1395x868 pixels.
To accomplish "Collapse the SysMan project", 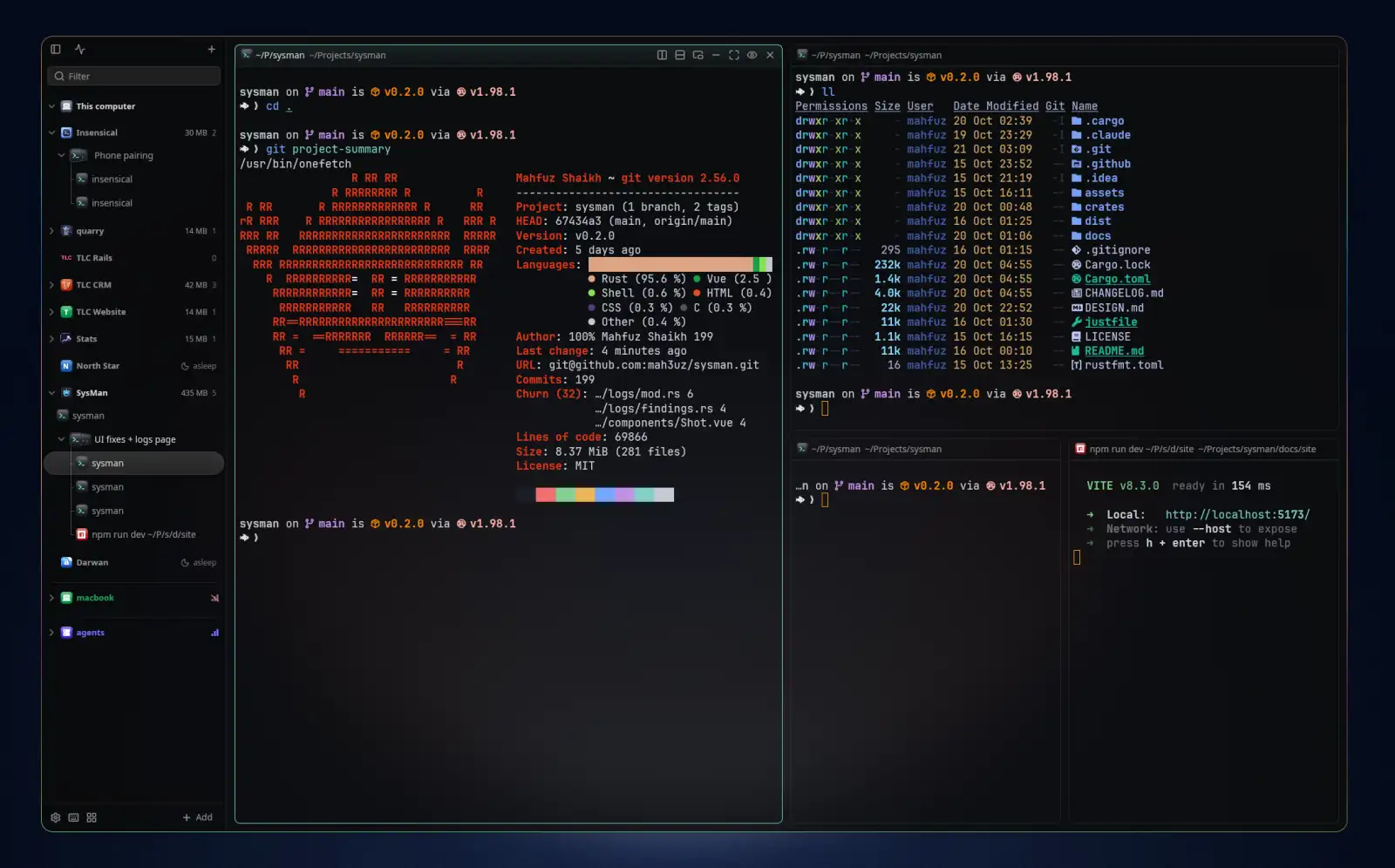I will pyautogui.click(x=52, y=393).
